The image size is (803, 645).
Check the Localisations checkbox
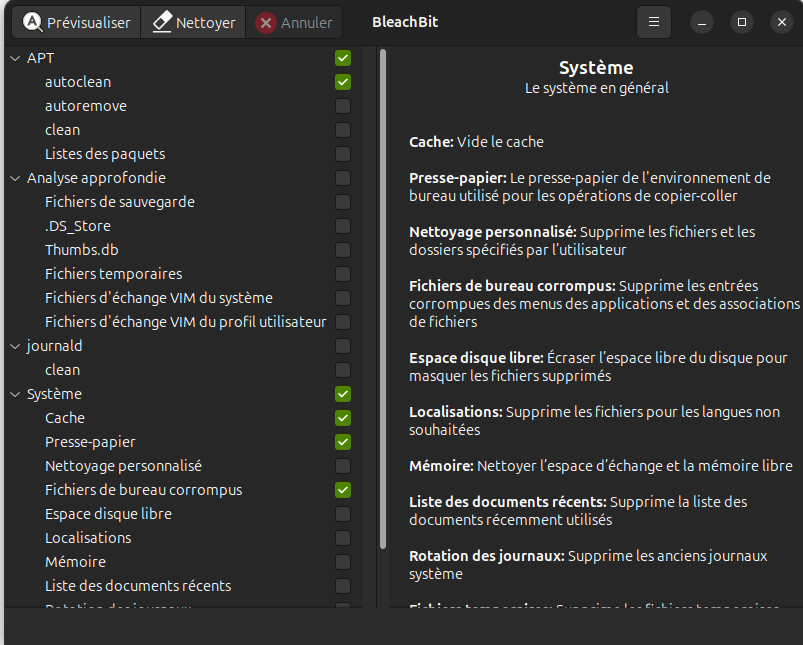click(343, 538)
